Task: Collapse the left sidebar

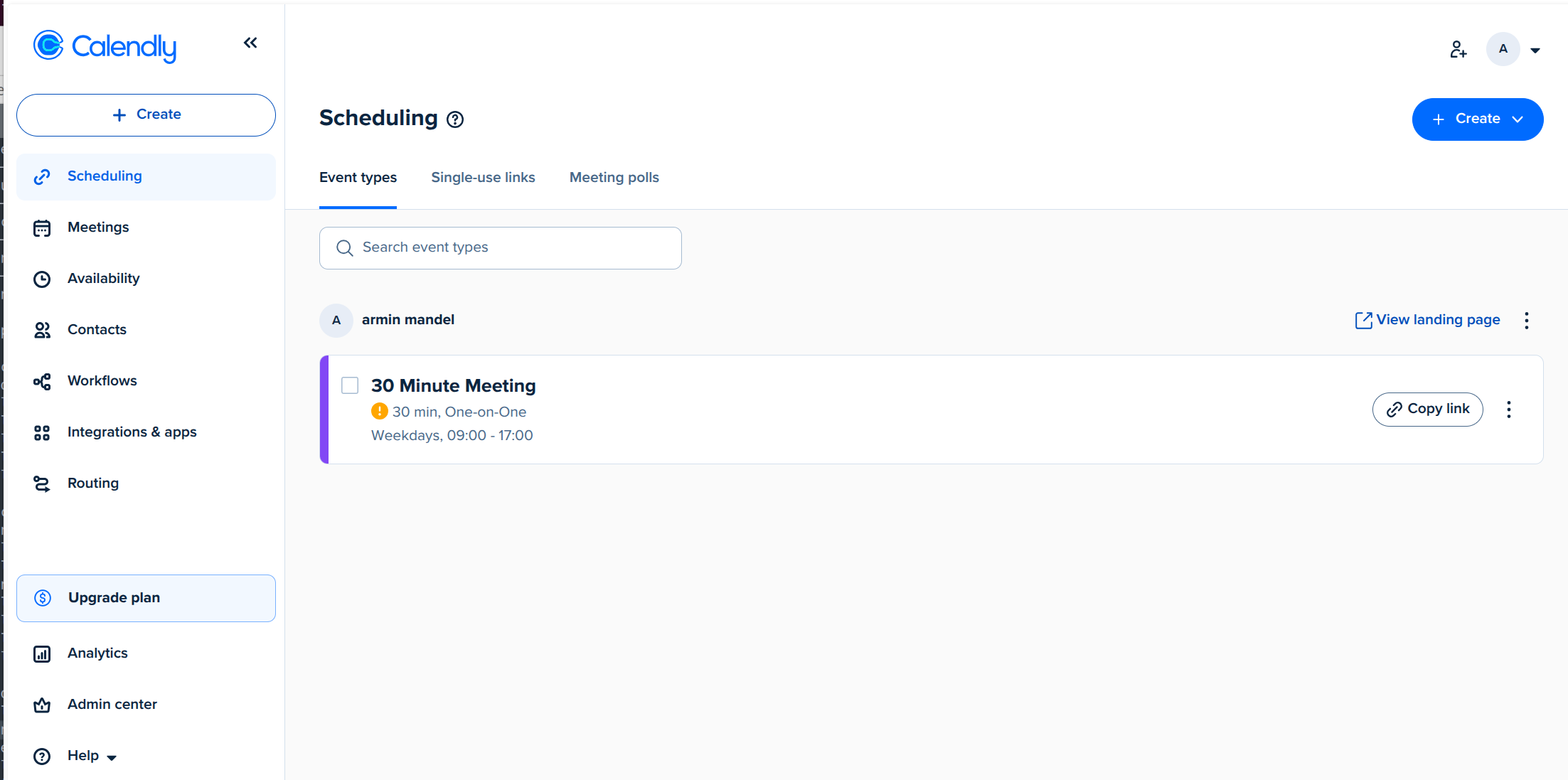Action: (250, 43)
